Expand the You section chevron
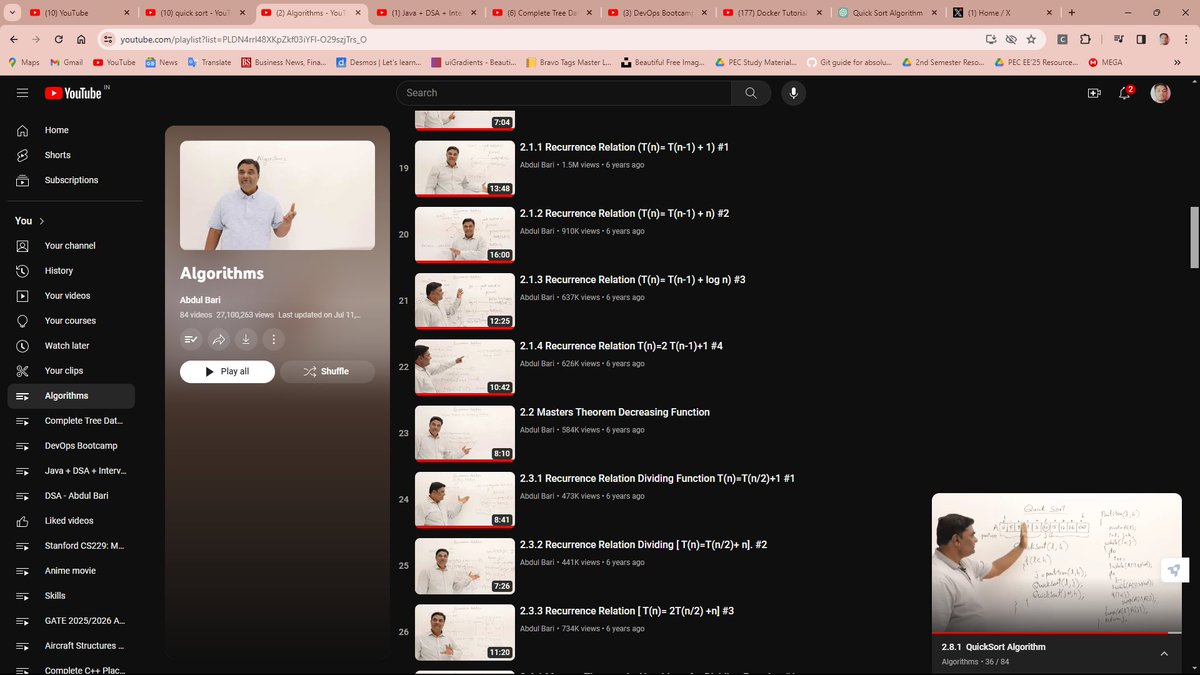The image size is (1200, 675). (42, 221)
